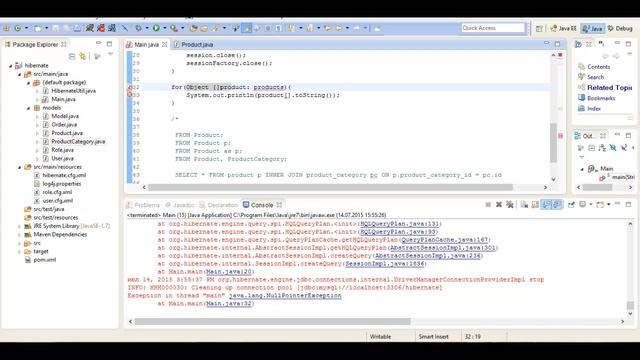
Task: Click the Pin Console icon
Action: coord(571,204)
